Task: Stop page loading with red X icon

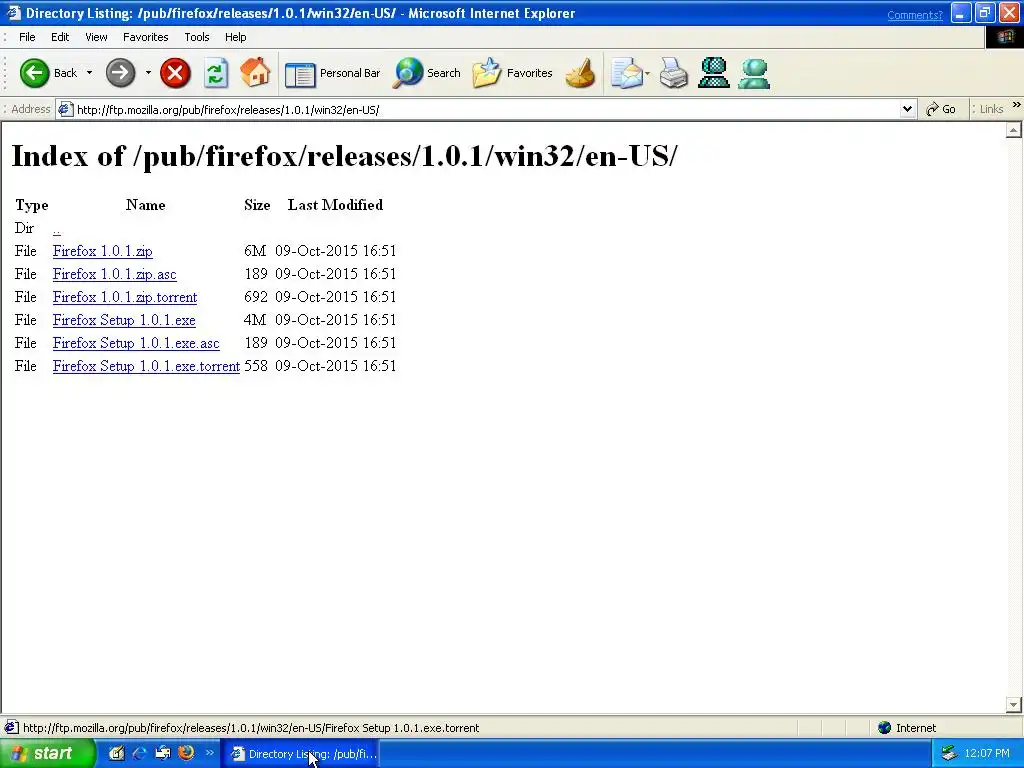Action: pos(175,72)
